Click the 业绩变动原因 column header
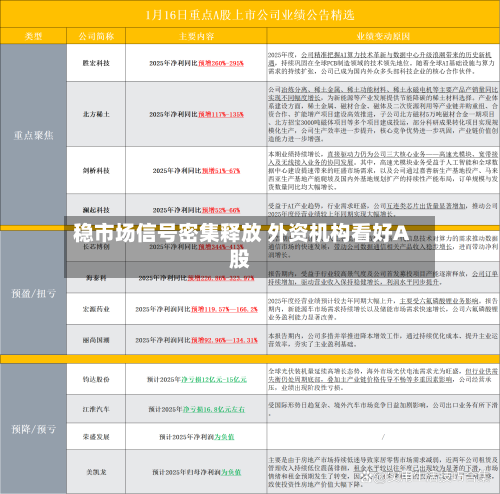This screenshot has width=500, height=494. (383, 36)
